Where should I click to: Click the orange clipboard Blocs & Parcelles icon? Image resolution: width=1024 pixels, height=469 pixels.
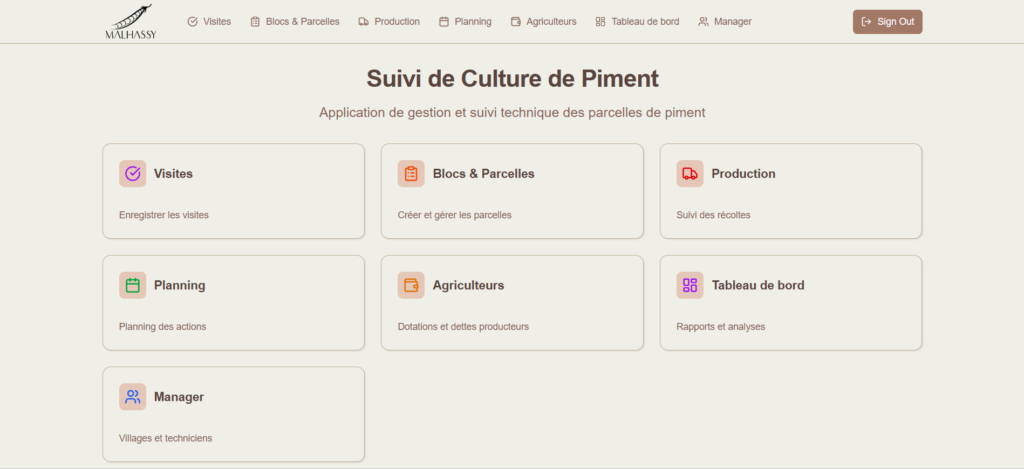(x=411, y=174)
